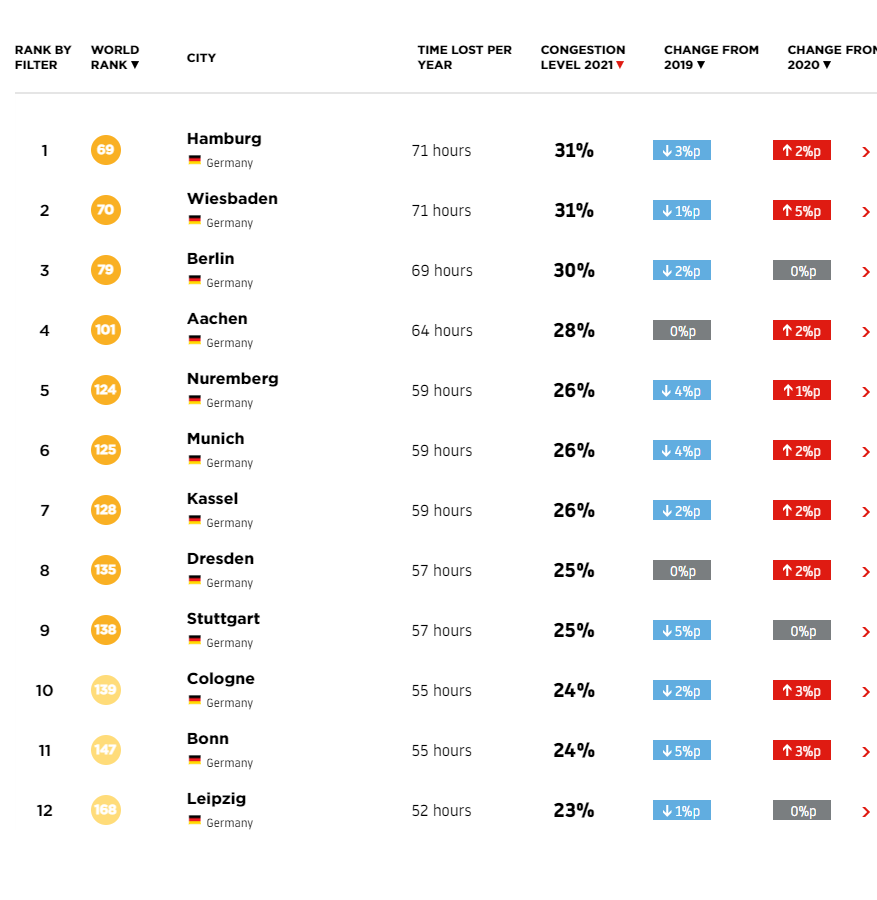
Task: Click Cologne's world rank 139 badge
Action: coord(105,691)
